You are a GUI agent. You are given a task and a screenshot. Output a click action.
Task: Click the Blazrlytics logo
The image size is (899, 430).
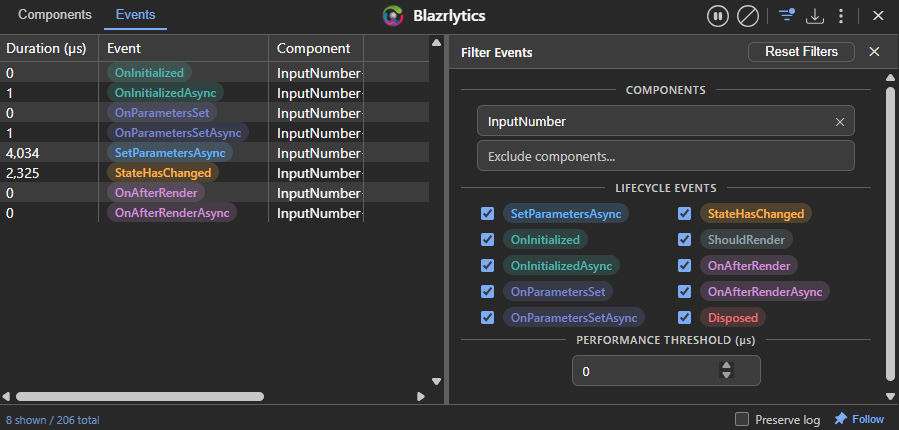(393, 16)
